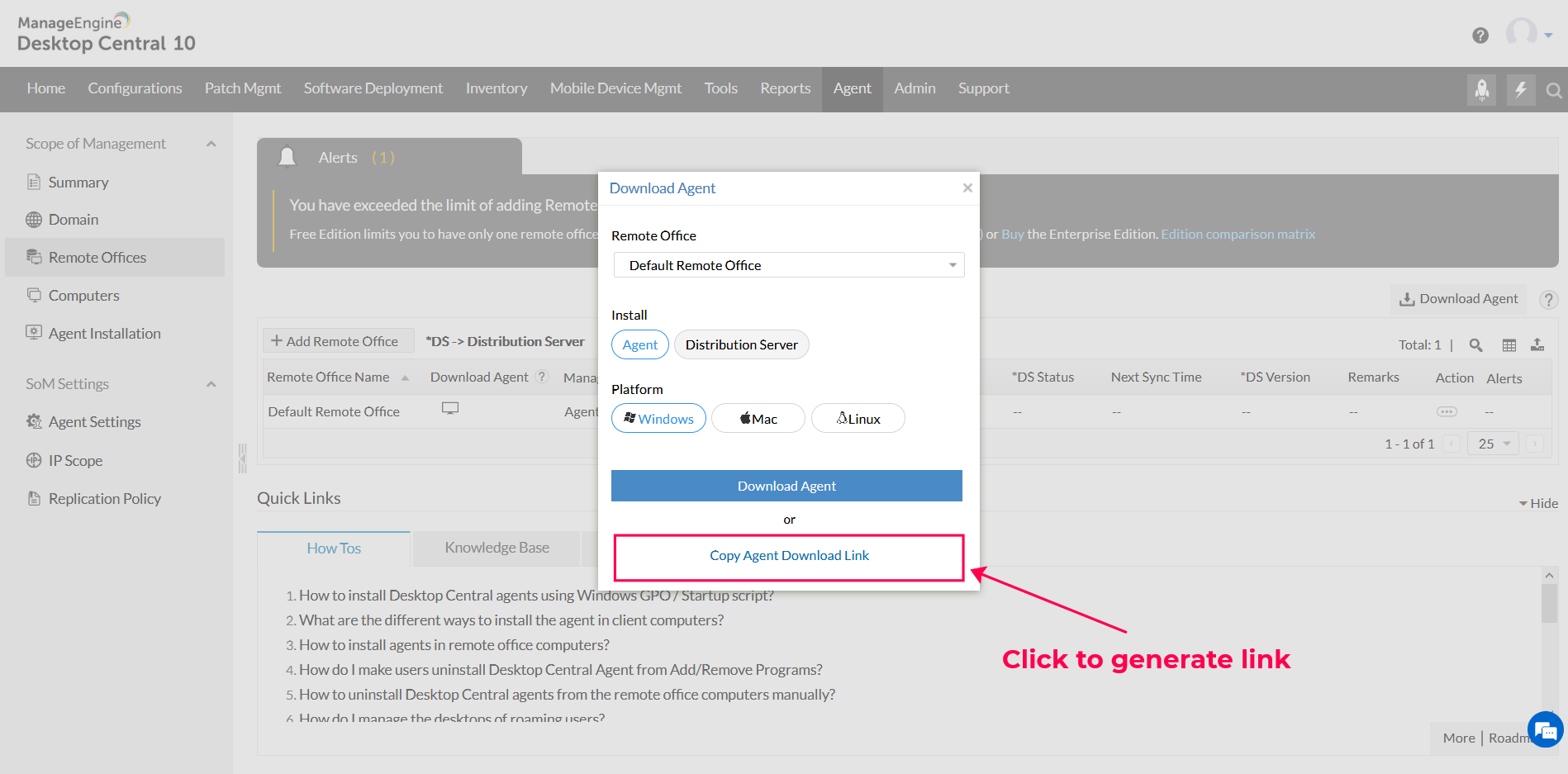
Task: Click the blue Download Agent button
Action: click(x=786, y=486)
